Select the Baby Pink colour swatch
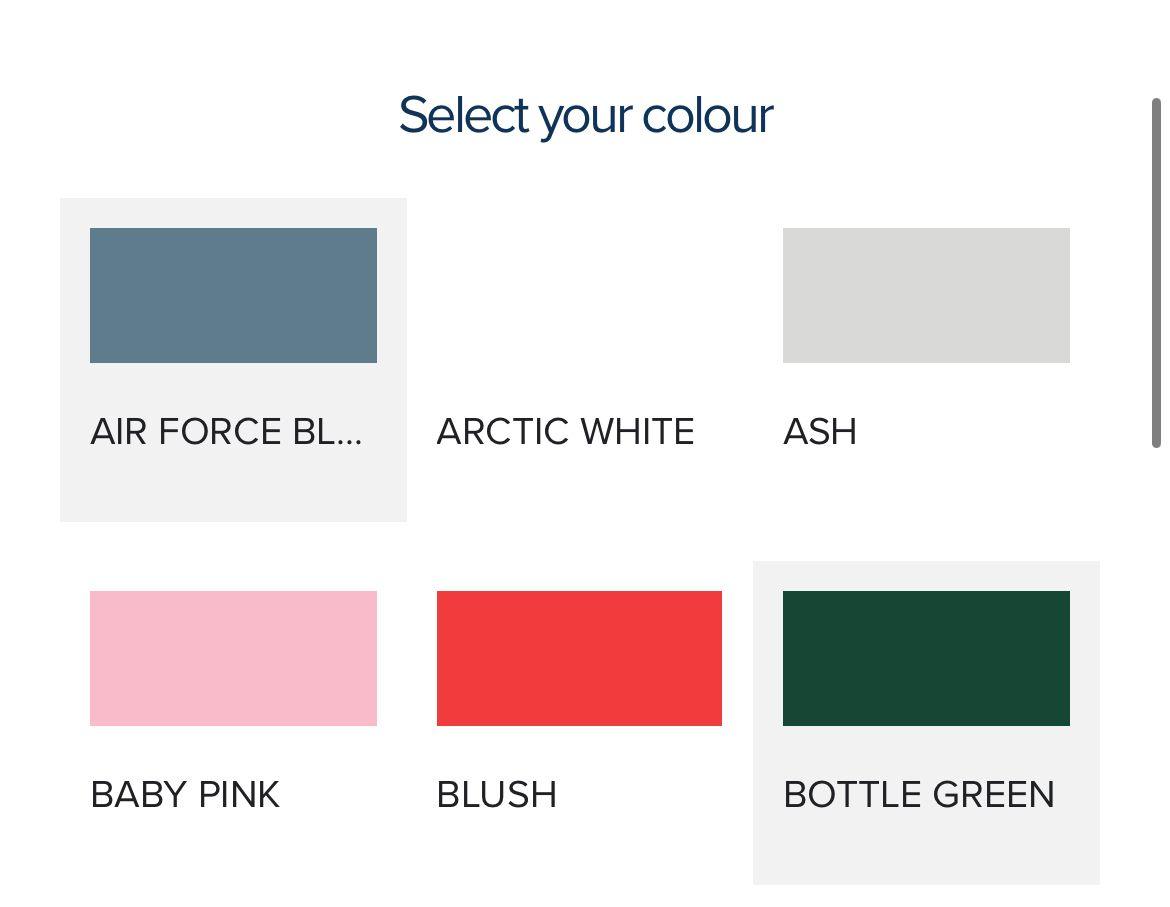This screenshot has width=1170, height=907. click(233, 658)
